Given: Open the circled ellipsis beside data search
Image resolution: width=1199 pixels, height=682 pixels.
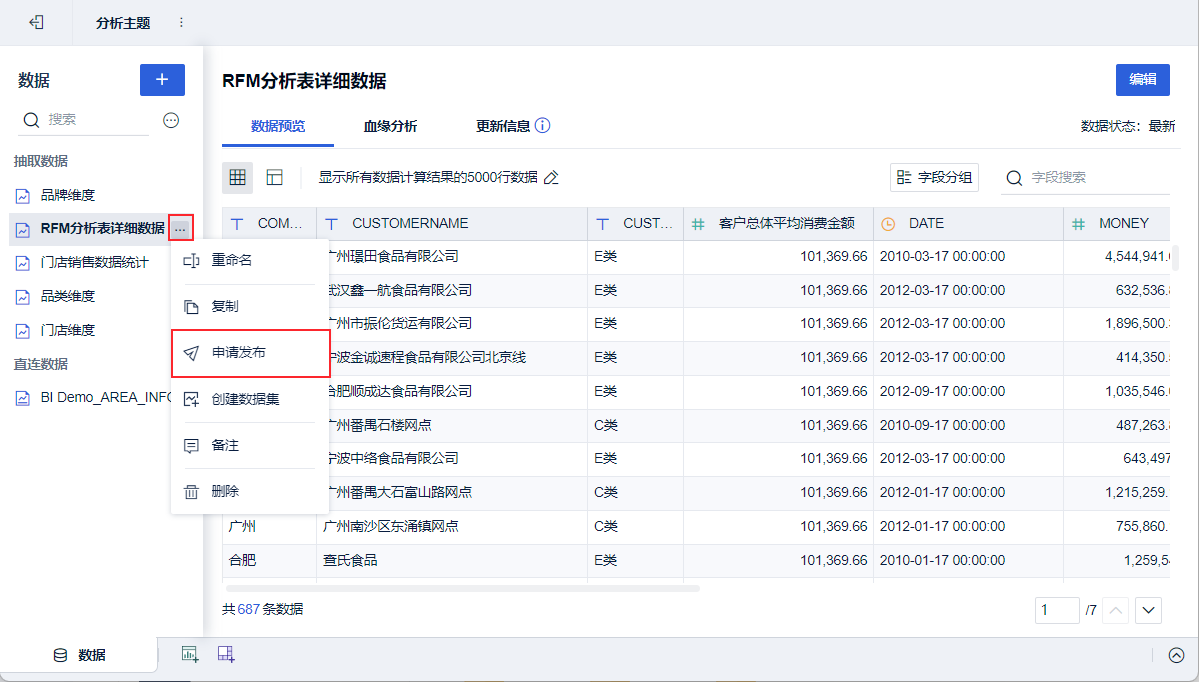Looking at the screenshot, I should point(171,120).
